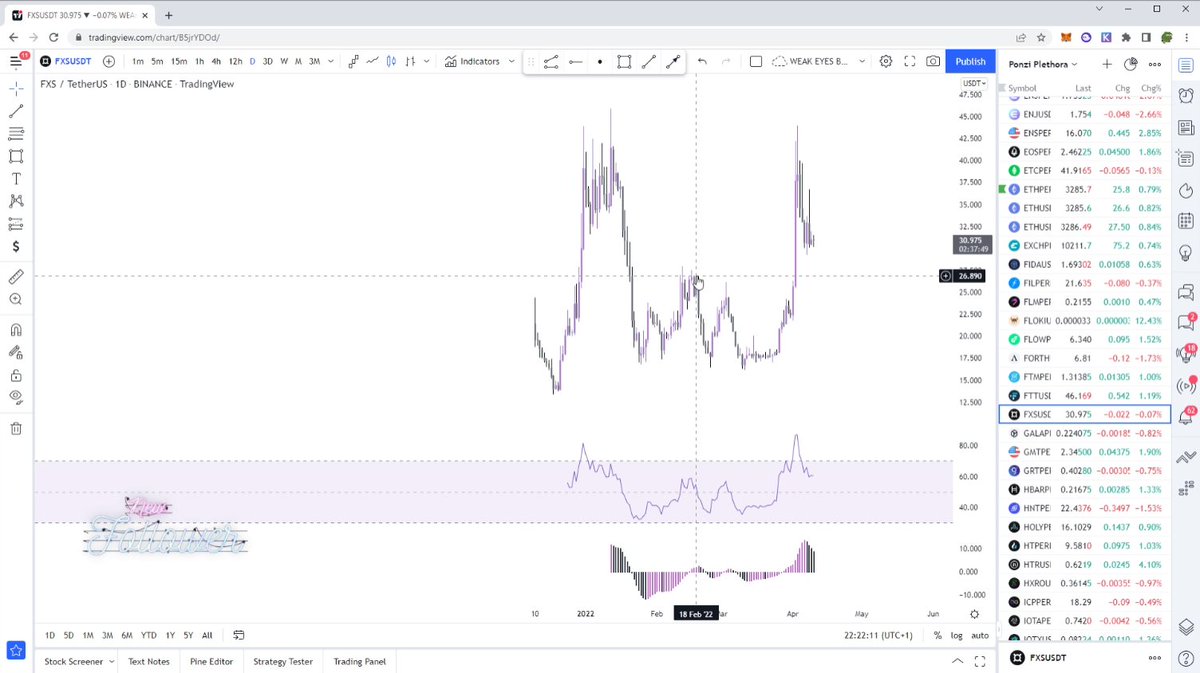Open the Indicators dialog
Viewport: 1200px width, 673px height.
pos(472,62)
